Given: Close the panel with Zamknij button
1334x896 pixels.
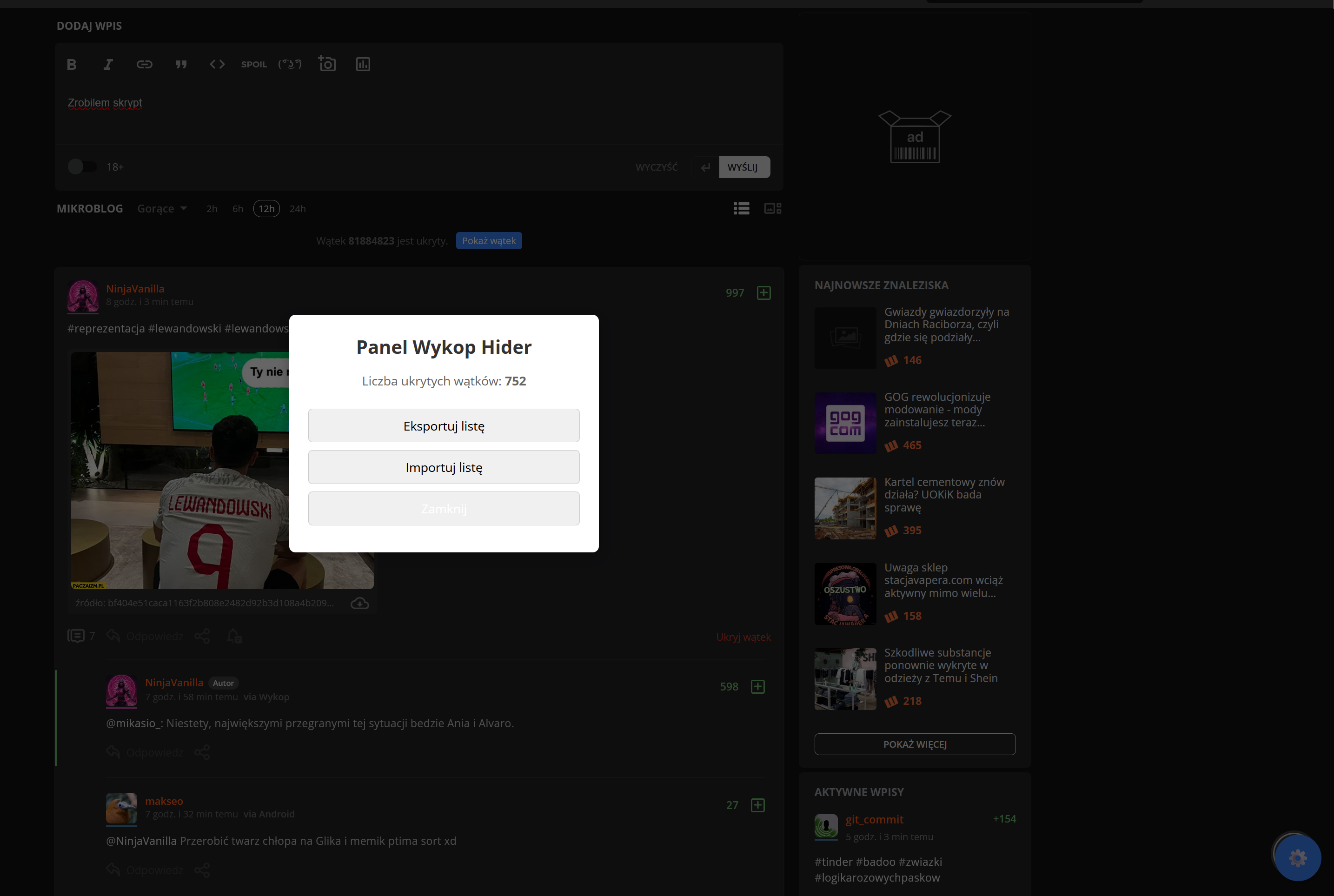Looking at the screenshot, I should (444, 509).
